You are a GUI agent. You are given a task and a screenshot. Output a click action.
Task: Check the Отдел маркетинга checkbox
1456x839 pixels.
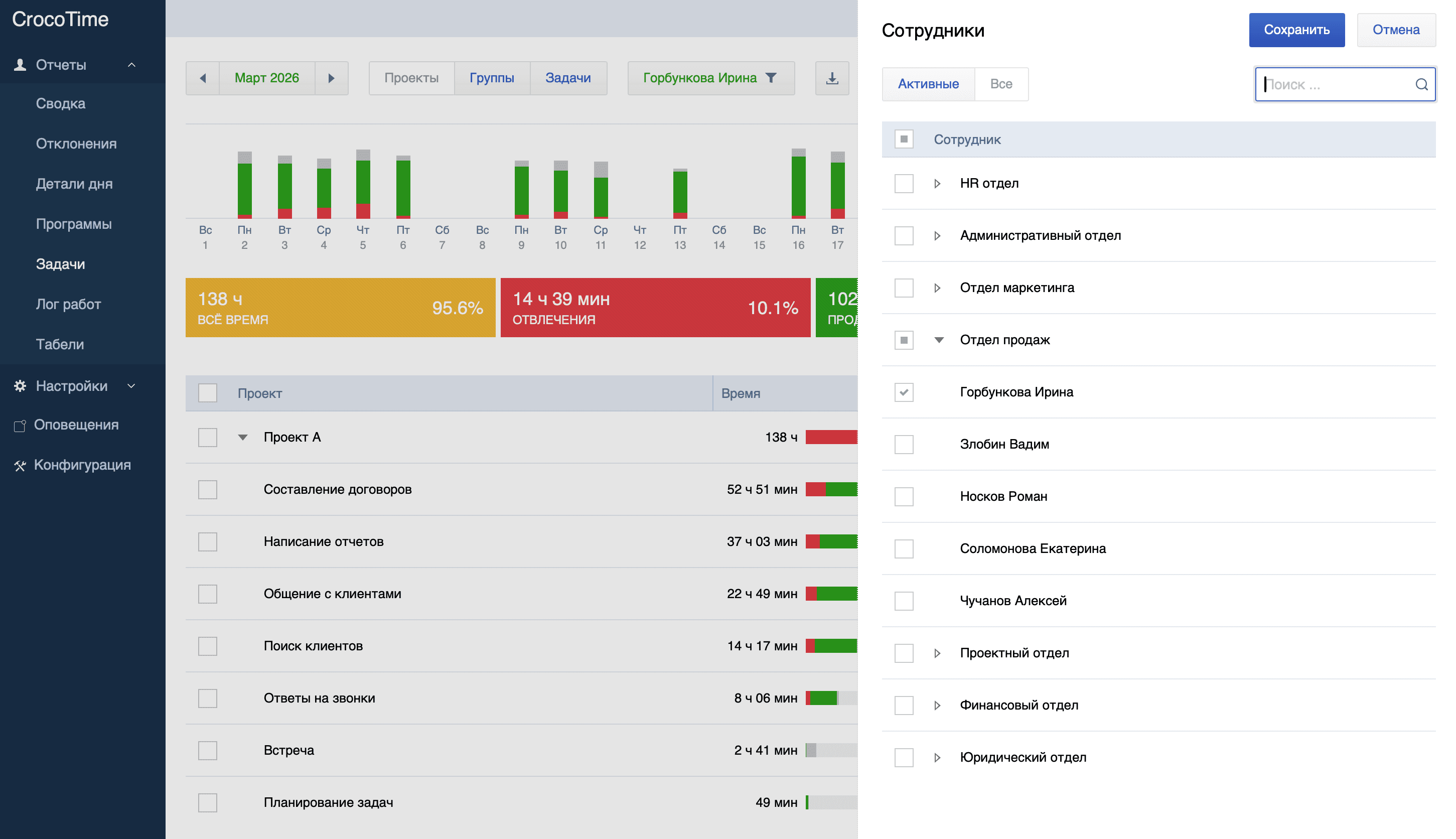tap(904, 288)
